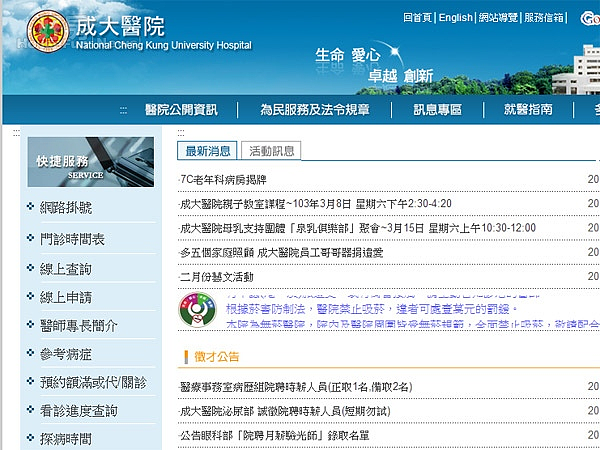Open news item 二月份藝文活動
The image size is (600, 450).
click(217, 277)
